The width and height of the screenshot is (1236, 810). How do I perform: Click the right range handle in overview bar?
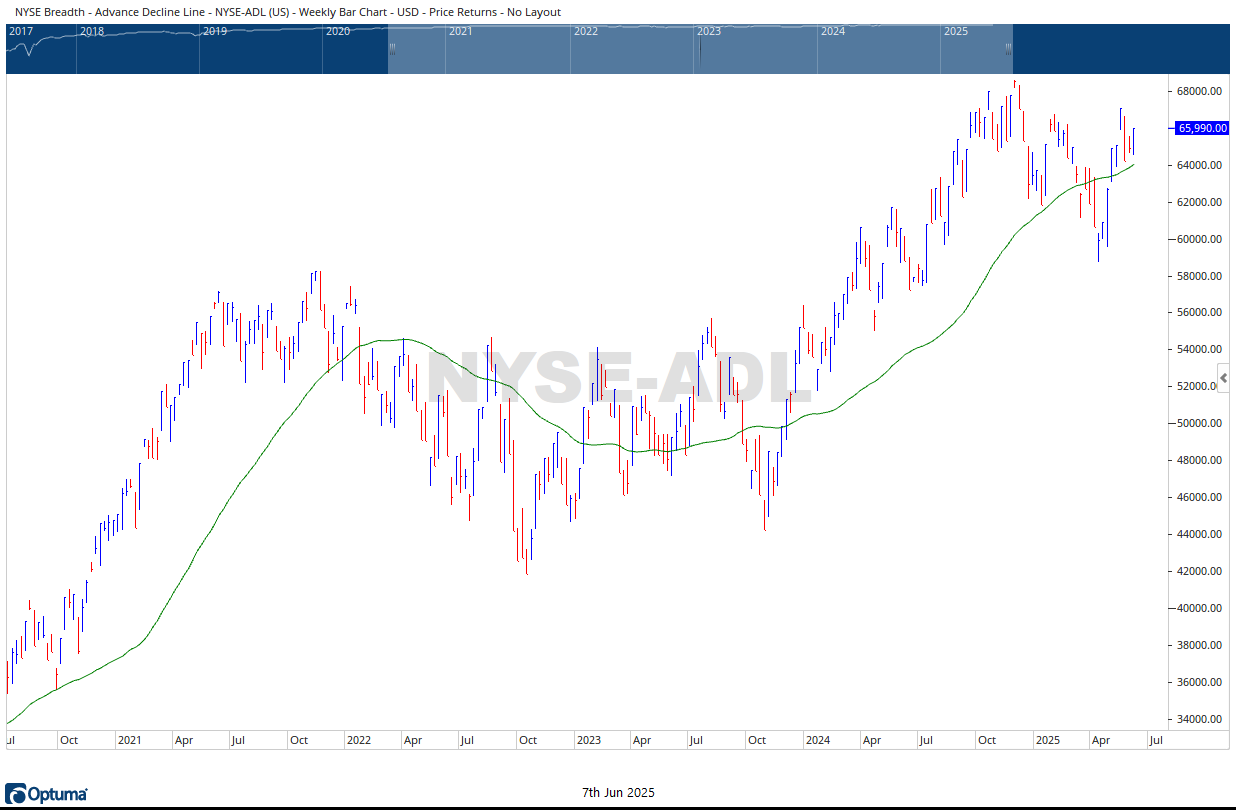click(1009, 47)
